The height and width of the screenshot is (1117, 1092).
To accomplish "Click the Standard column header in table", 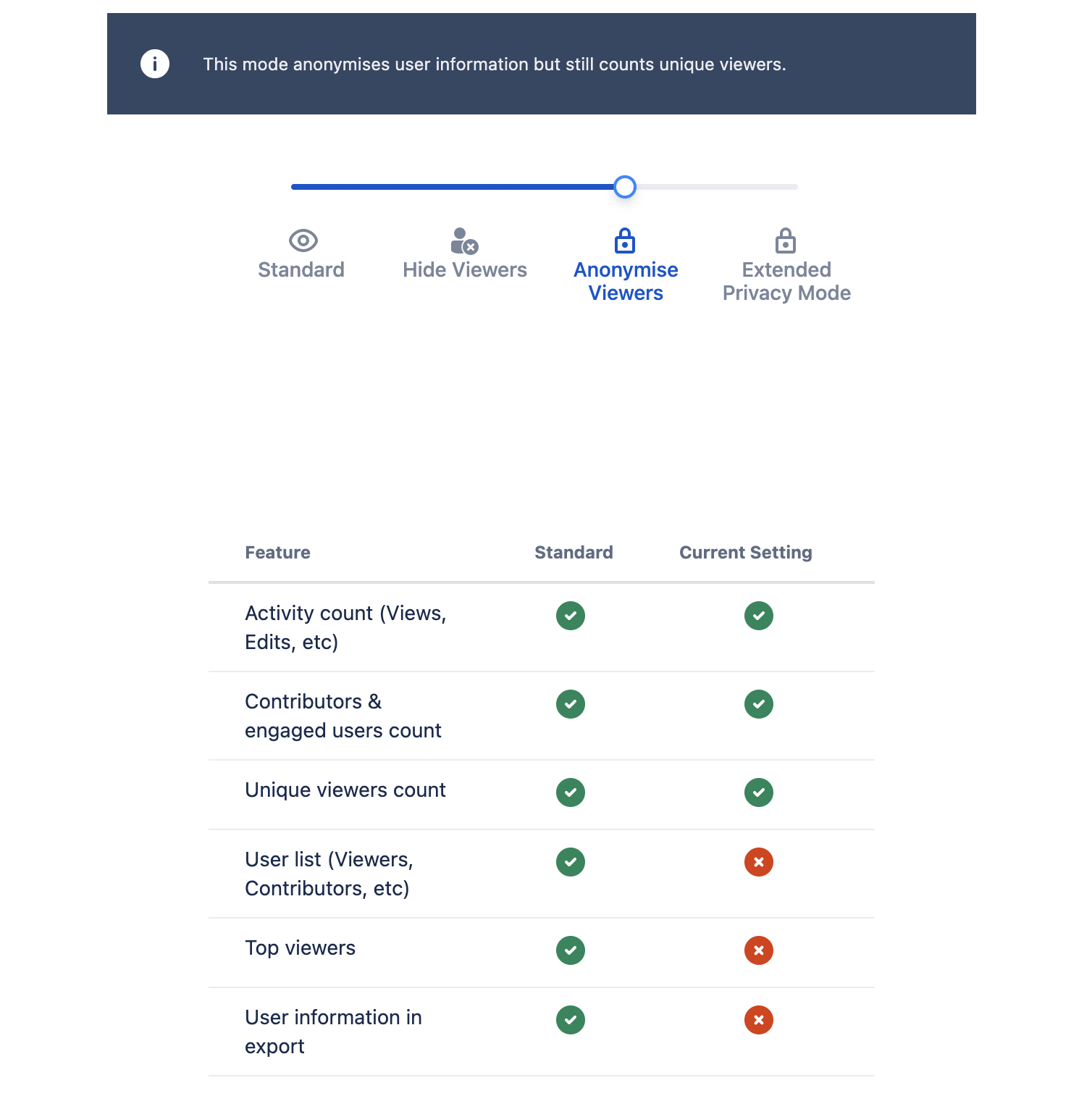I will click(574, 553).
